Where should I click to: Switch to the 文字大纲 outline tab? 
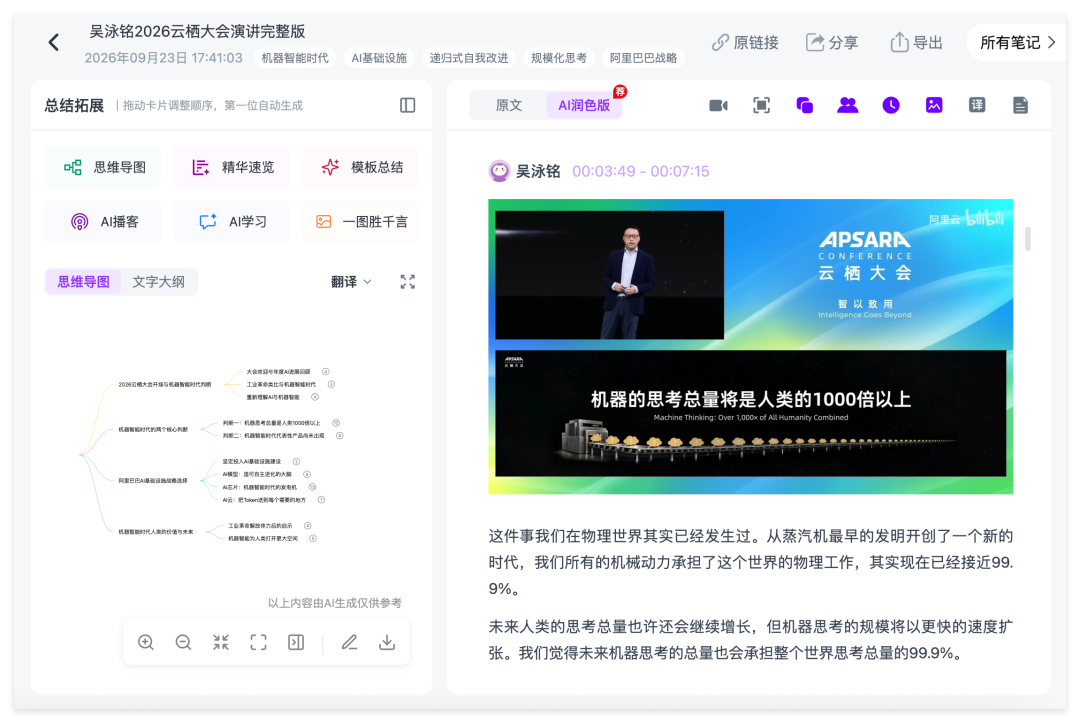tap(158, 282)
